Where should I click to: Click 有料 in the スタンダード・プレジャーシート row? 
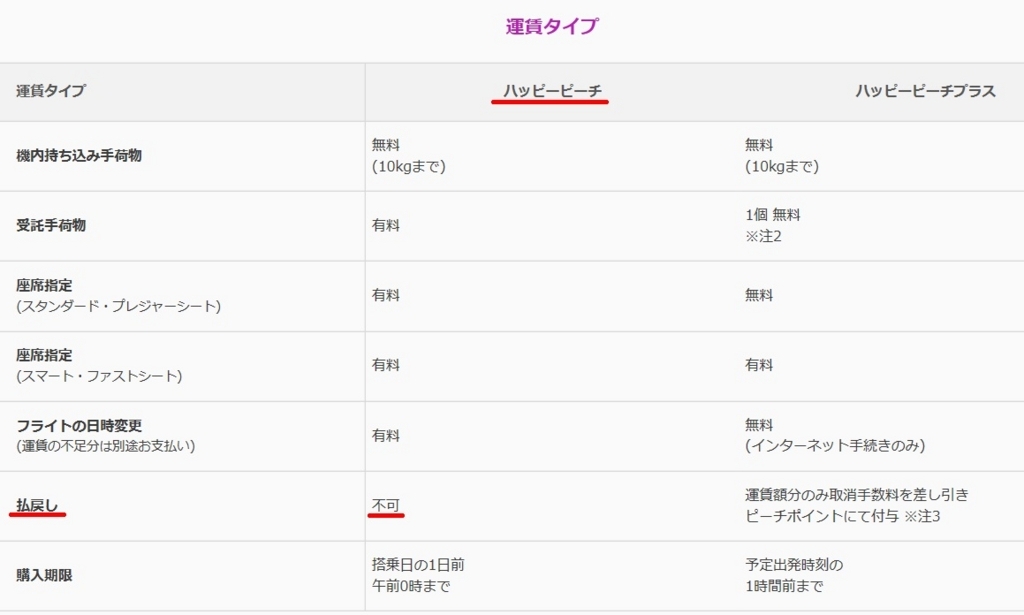[x=385, y=295]
